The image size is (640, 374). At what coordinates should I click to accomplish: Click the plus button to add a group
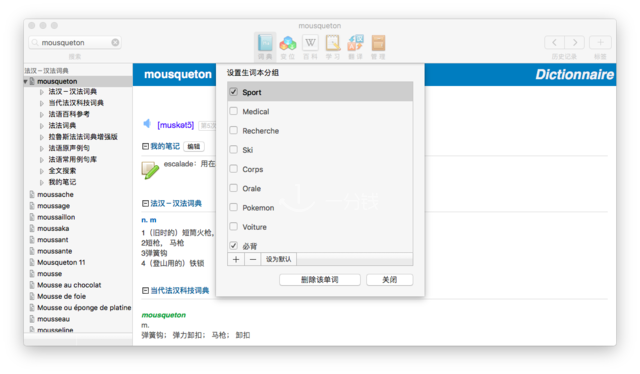236,259
